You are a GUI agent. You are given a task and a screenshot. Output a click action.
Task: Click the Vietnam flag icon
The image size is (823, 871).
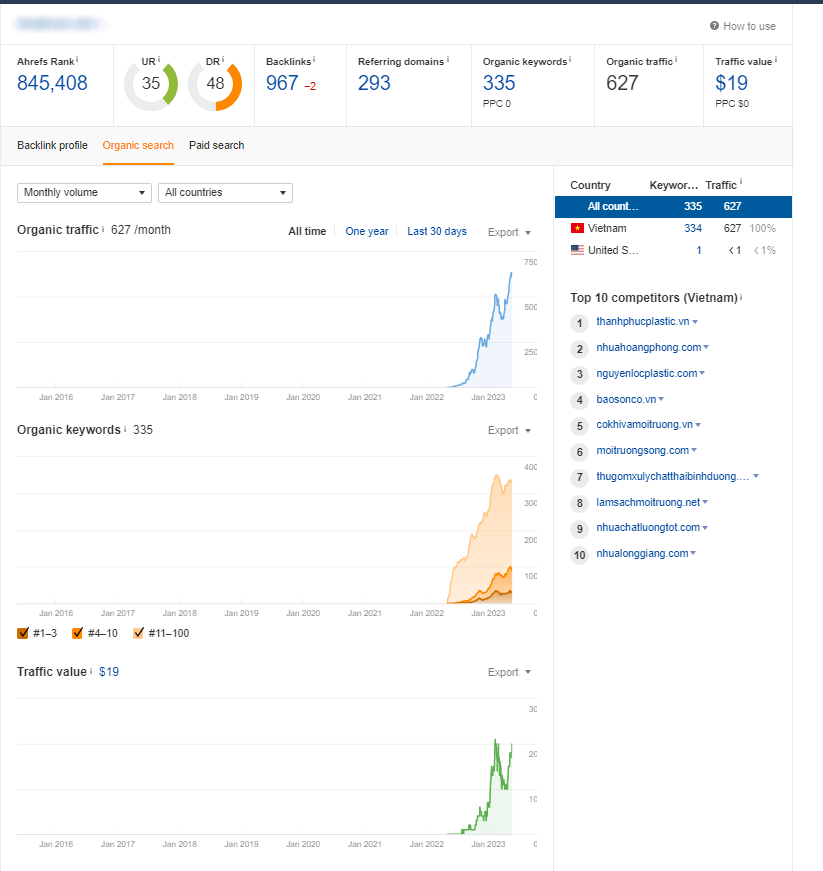click(577, 229)
